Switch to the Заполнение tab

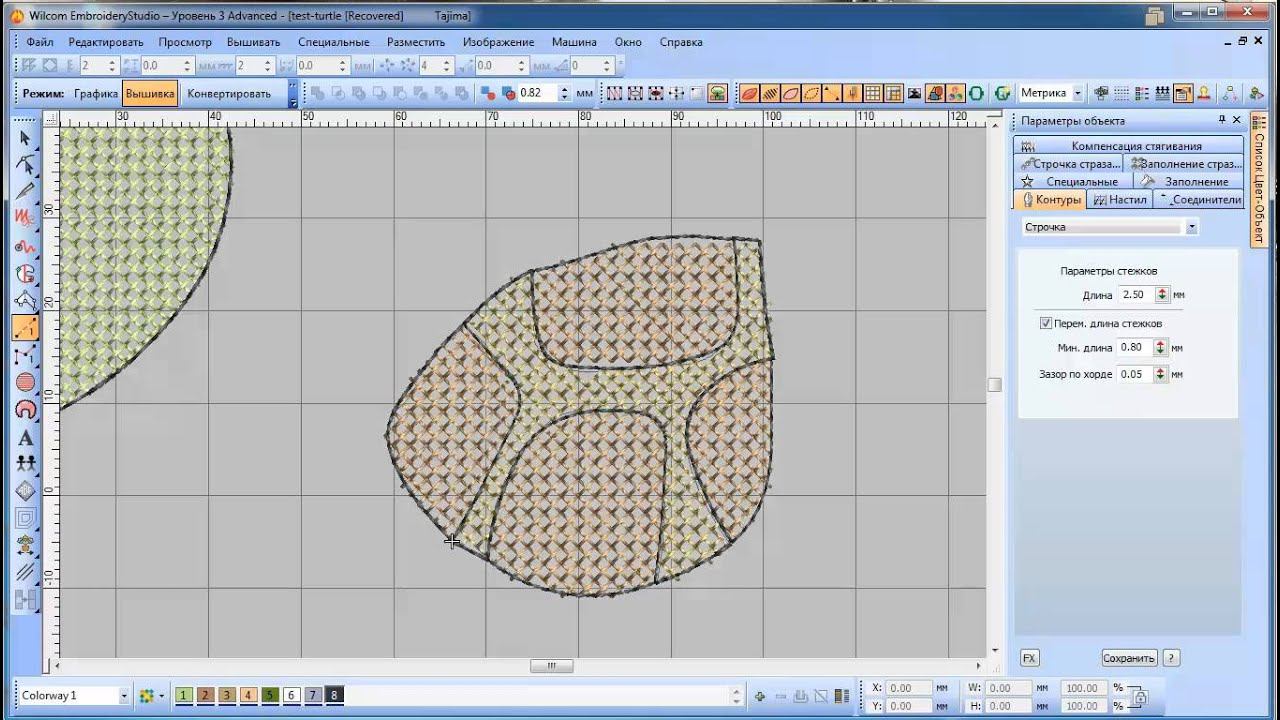pos(1196,182)
